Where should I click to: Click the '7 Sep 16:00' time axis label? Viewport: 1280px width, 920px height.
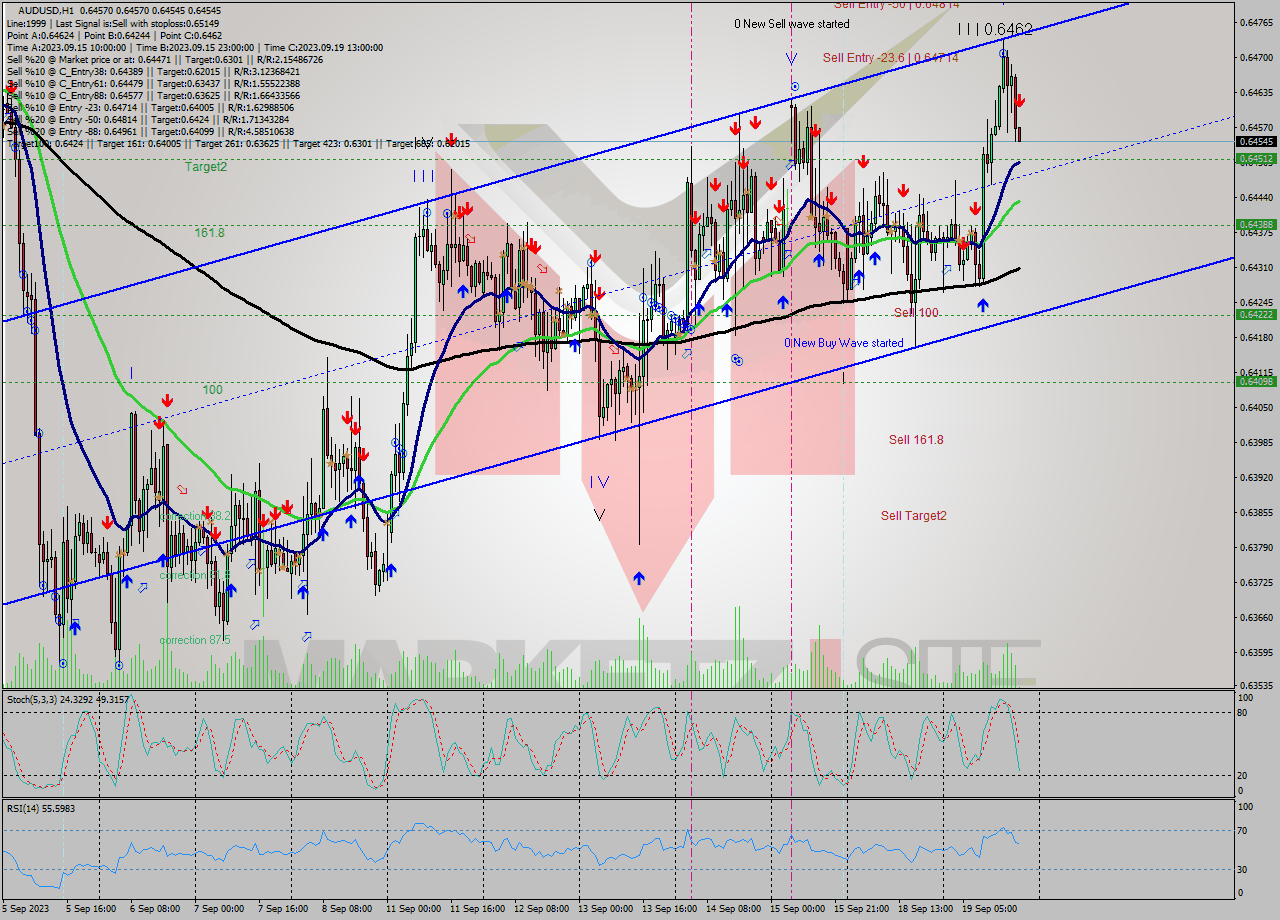click(282, 909)
